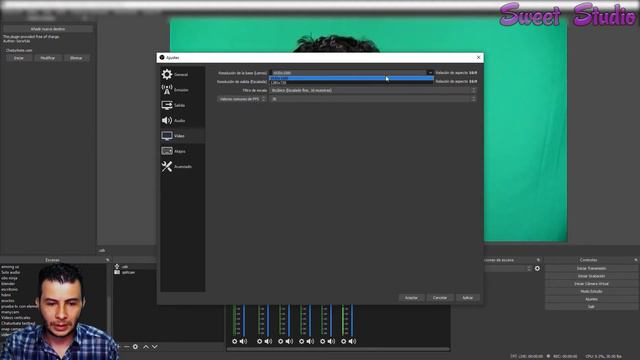Adjust sixth mixer channel blue volume slider

click(x=352, y=320)
